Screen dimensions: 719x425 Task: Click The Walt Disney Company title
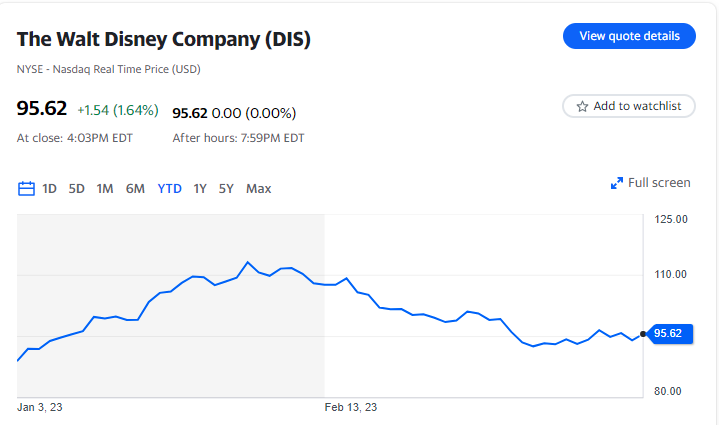click(164, 40)
